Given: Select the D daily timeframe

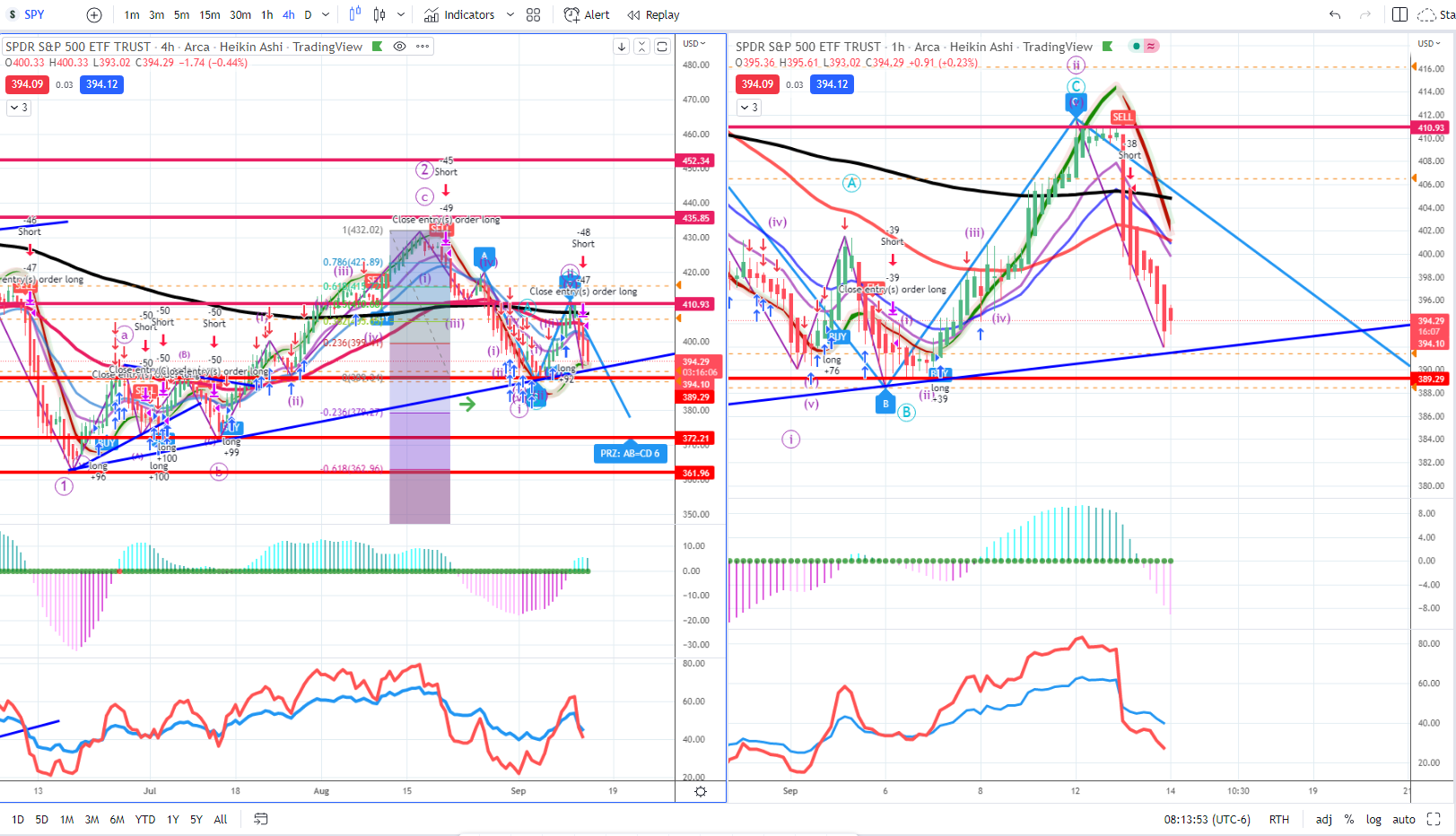Looking at the screenshot, I should [308, 14].
